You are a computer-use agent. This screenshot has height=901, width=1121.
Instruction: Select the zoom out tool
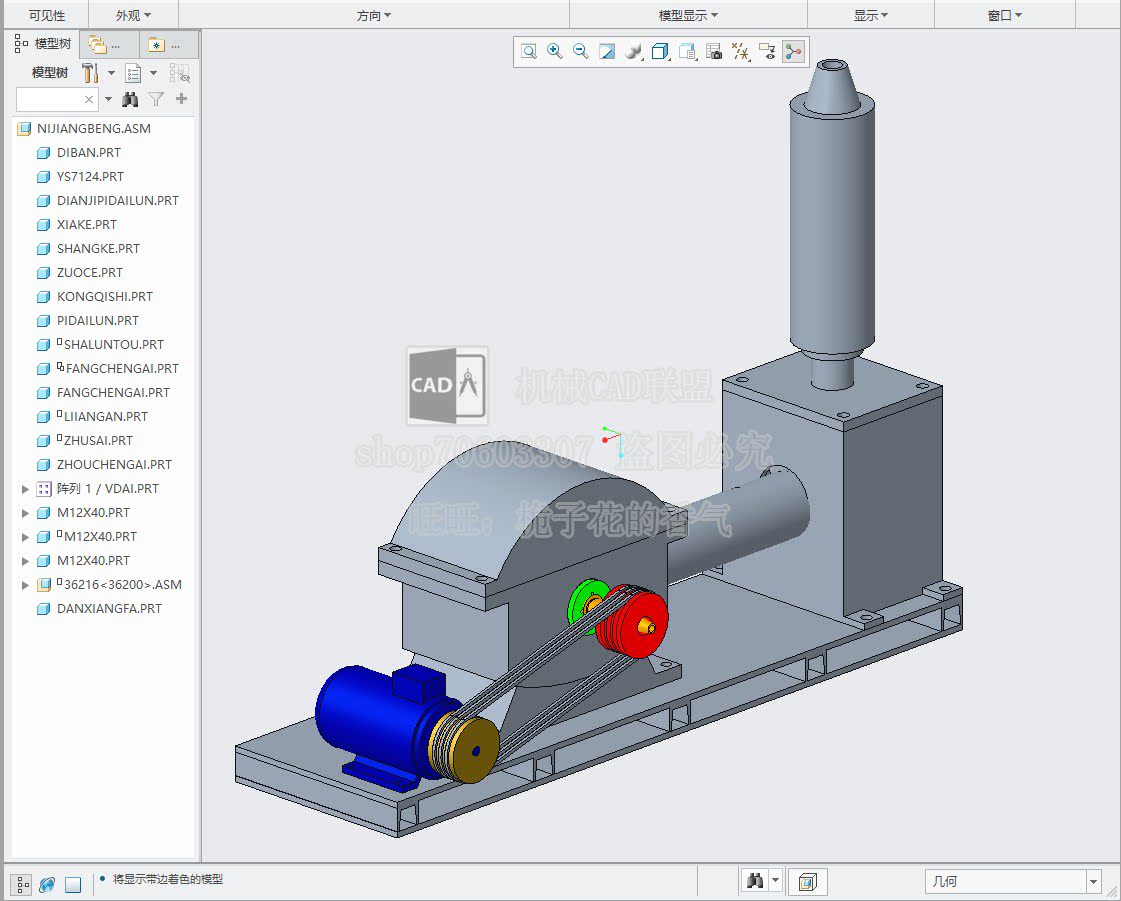coord(581,51)
